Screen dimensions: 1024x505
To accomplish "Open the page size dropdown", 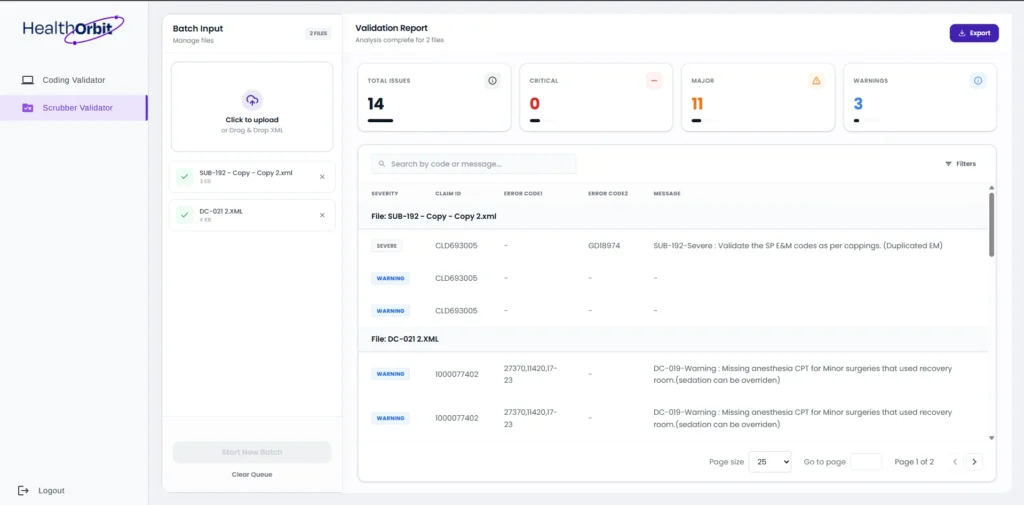I will [x=769, y=462].
